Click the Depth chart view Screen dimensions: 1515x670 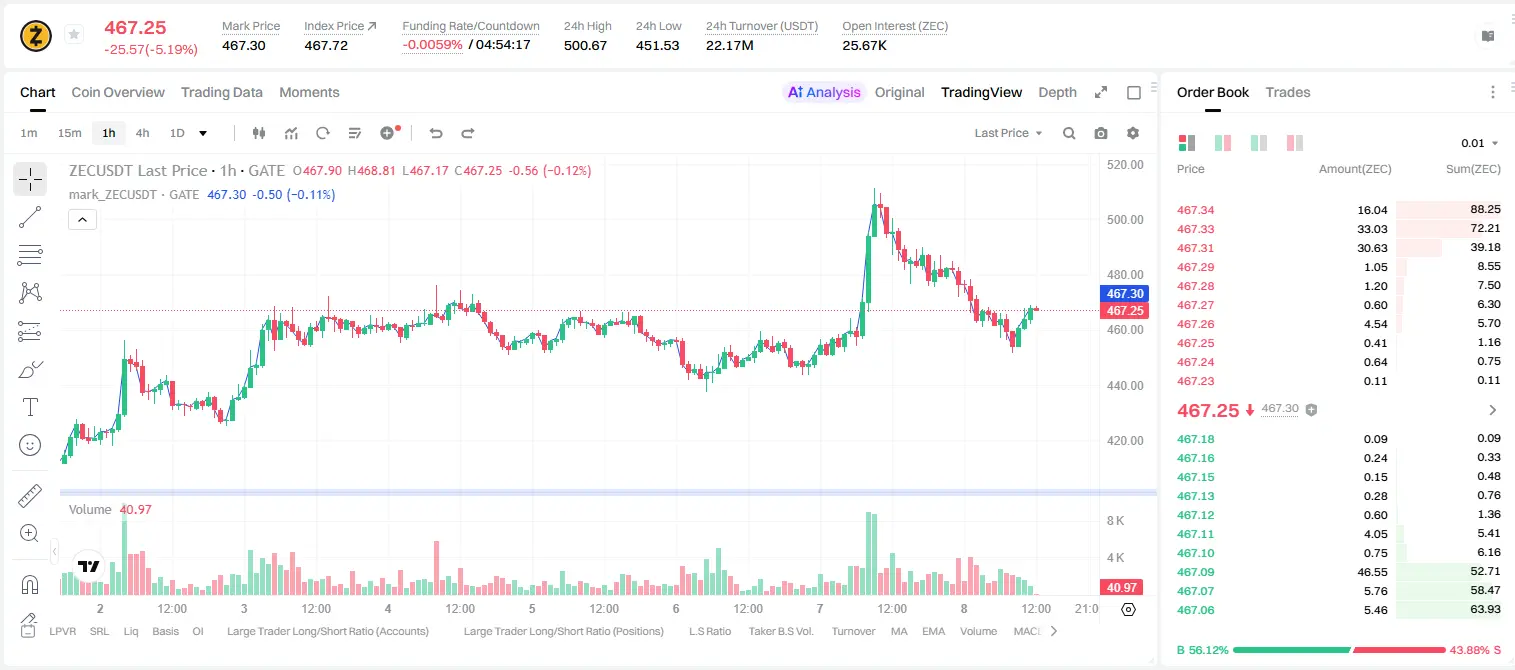[1057, 92]
